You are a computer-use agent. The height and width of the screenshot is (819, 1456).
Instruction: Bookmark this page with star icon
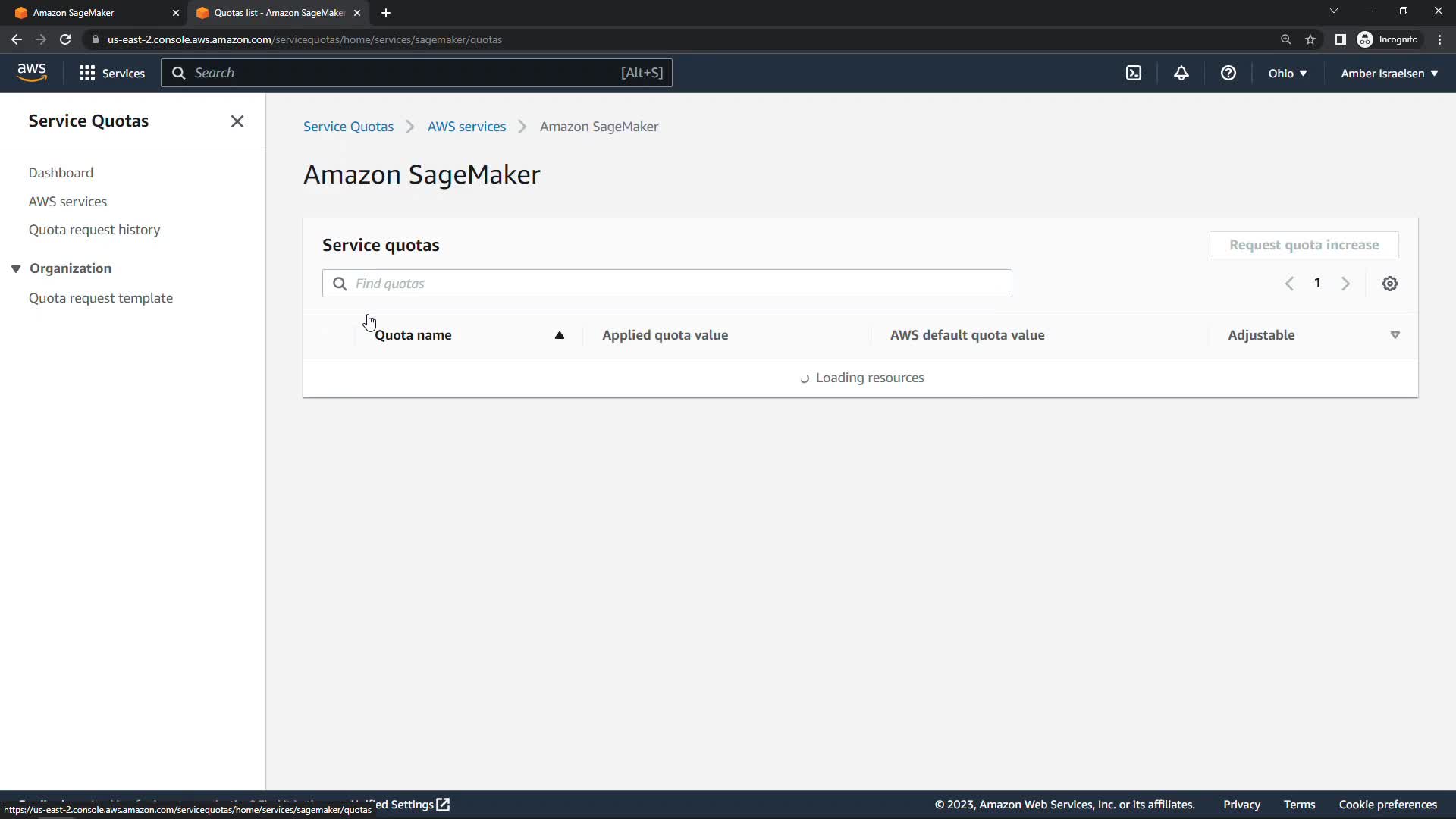click(1310, 39)
